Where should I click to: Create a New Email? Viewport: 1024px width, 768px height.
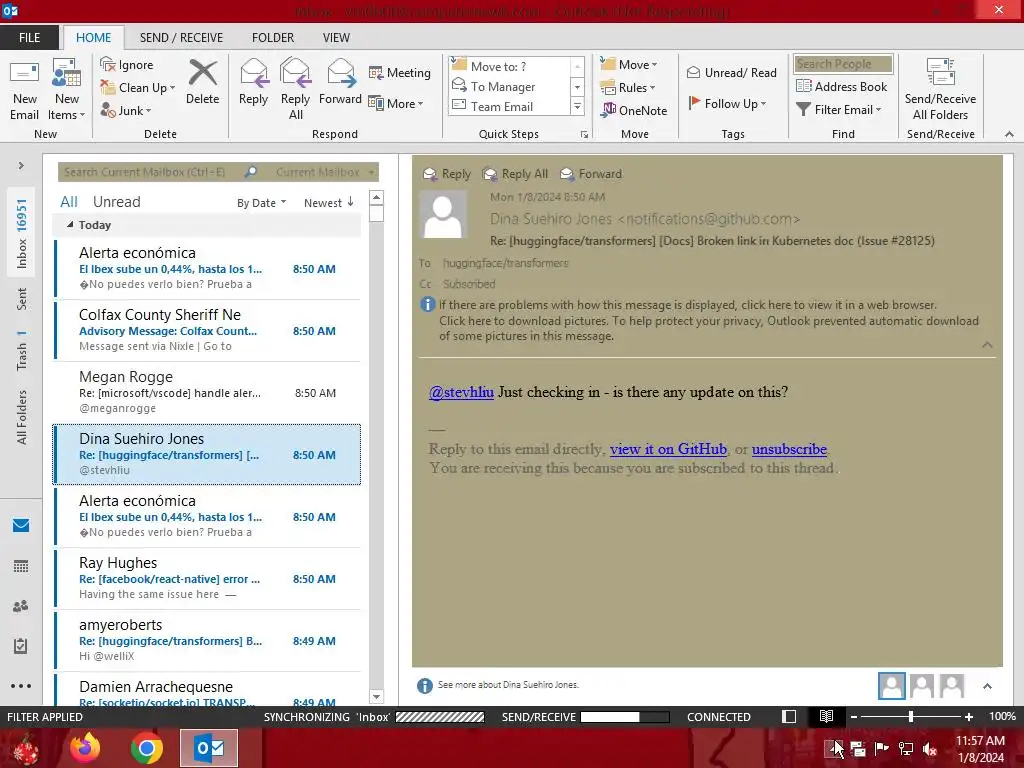[24, 91]
